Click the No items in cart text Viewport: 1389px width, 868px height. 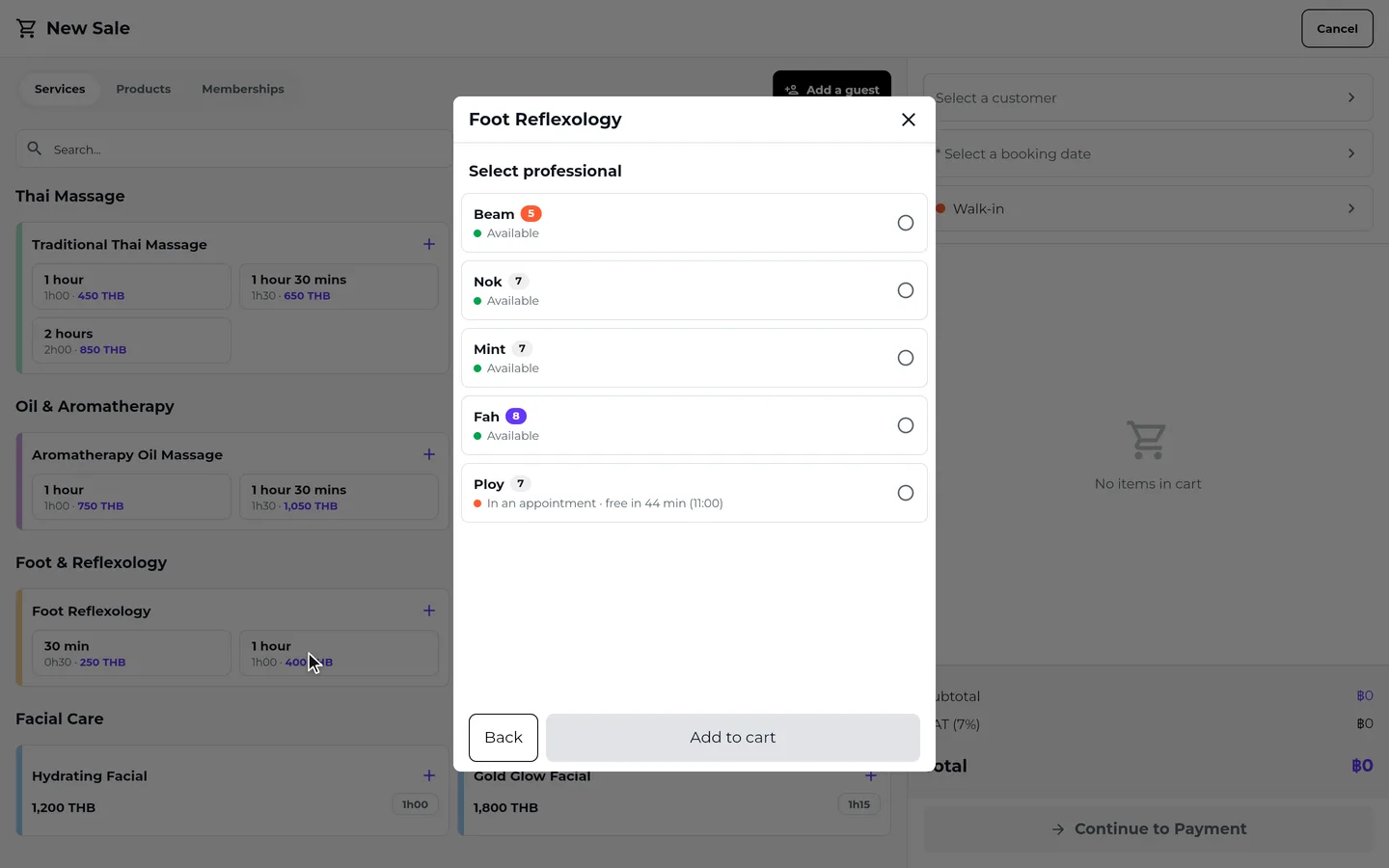pos(1148,484)
